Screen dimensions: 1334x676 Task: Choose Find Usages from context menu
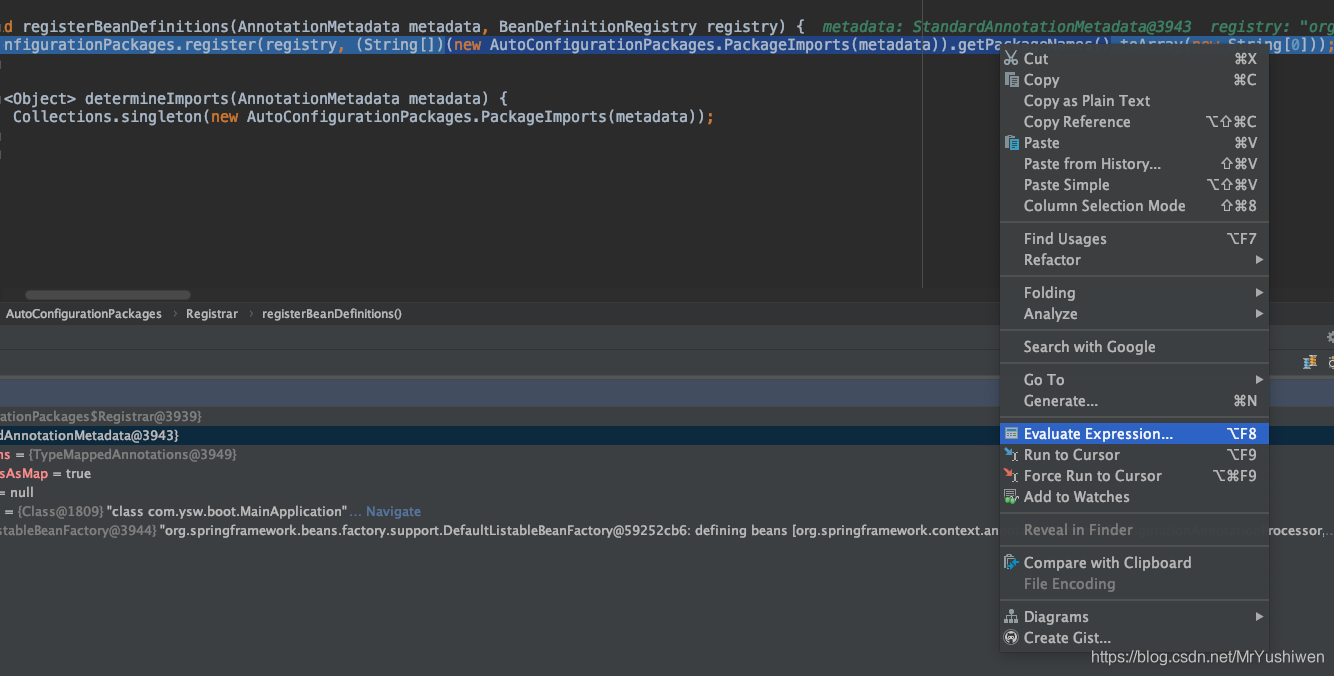[1064, 239]
